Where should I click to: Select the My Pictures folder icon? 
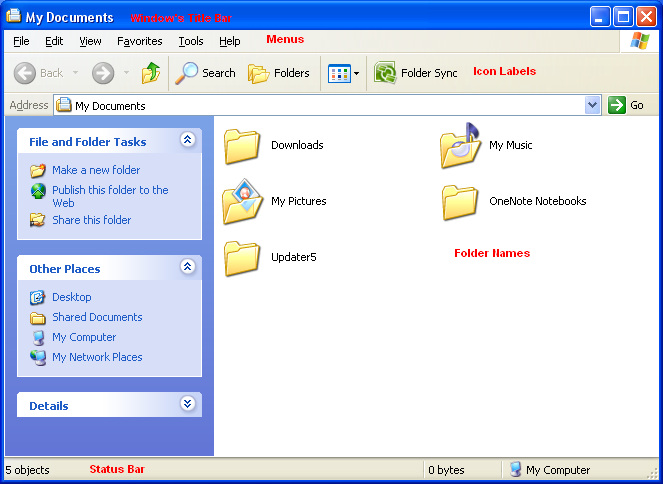[243, 202]
